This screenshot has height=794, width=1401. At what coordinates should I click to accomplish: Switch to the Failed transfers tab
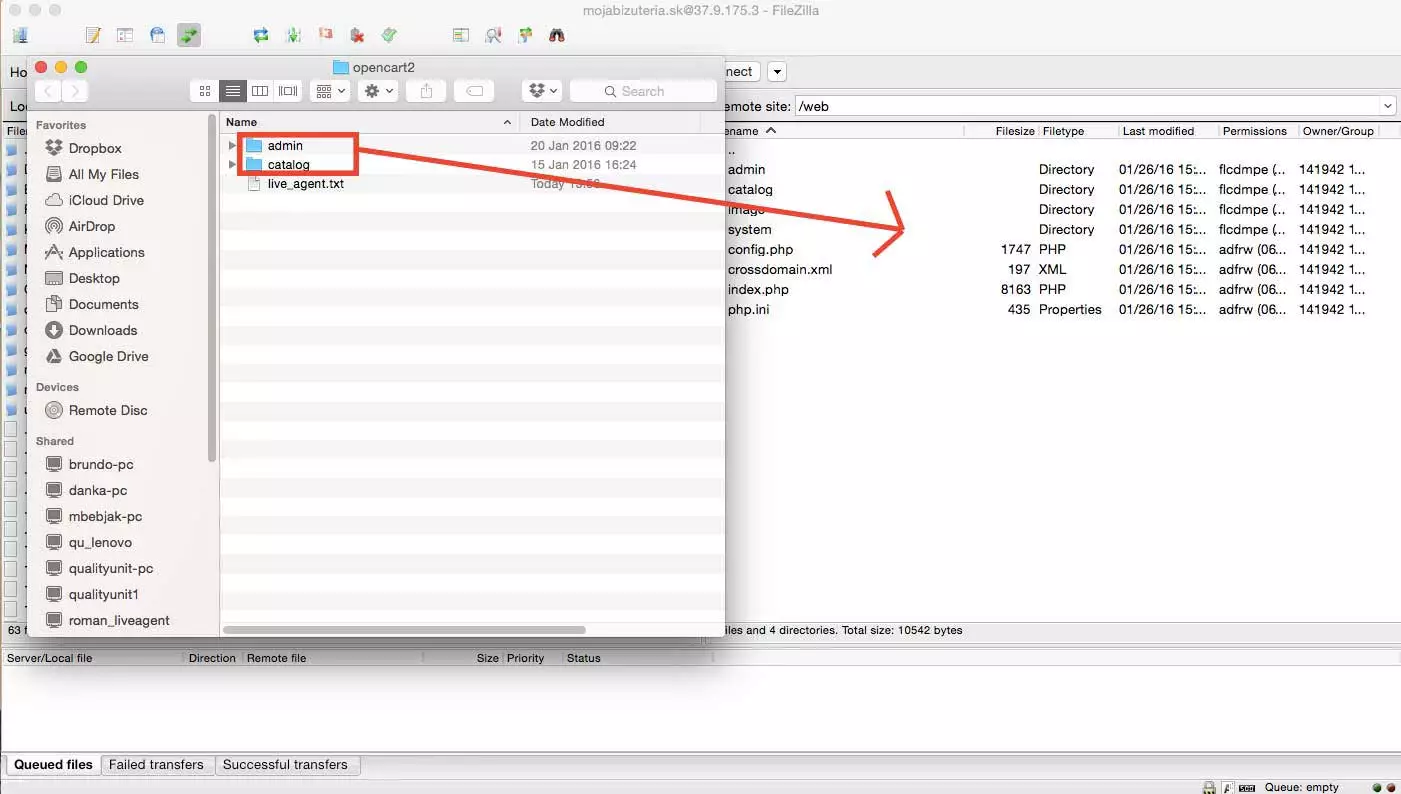pyautogui.click(x=156, y=764)
